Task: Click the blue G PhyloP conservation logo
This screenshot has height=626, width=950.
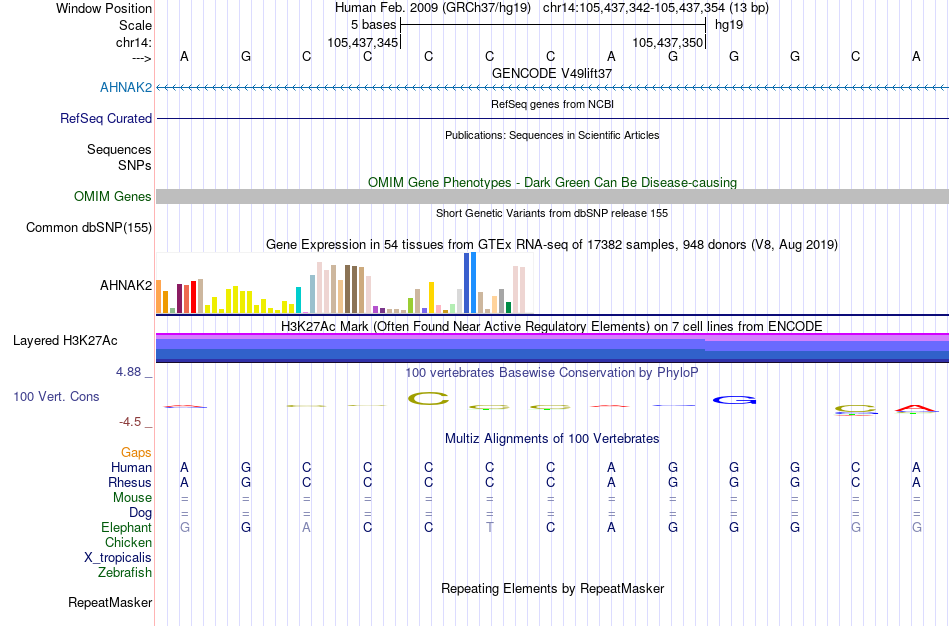Action: coord(734,400)
